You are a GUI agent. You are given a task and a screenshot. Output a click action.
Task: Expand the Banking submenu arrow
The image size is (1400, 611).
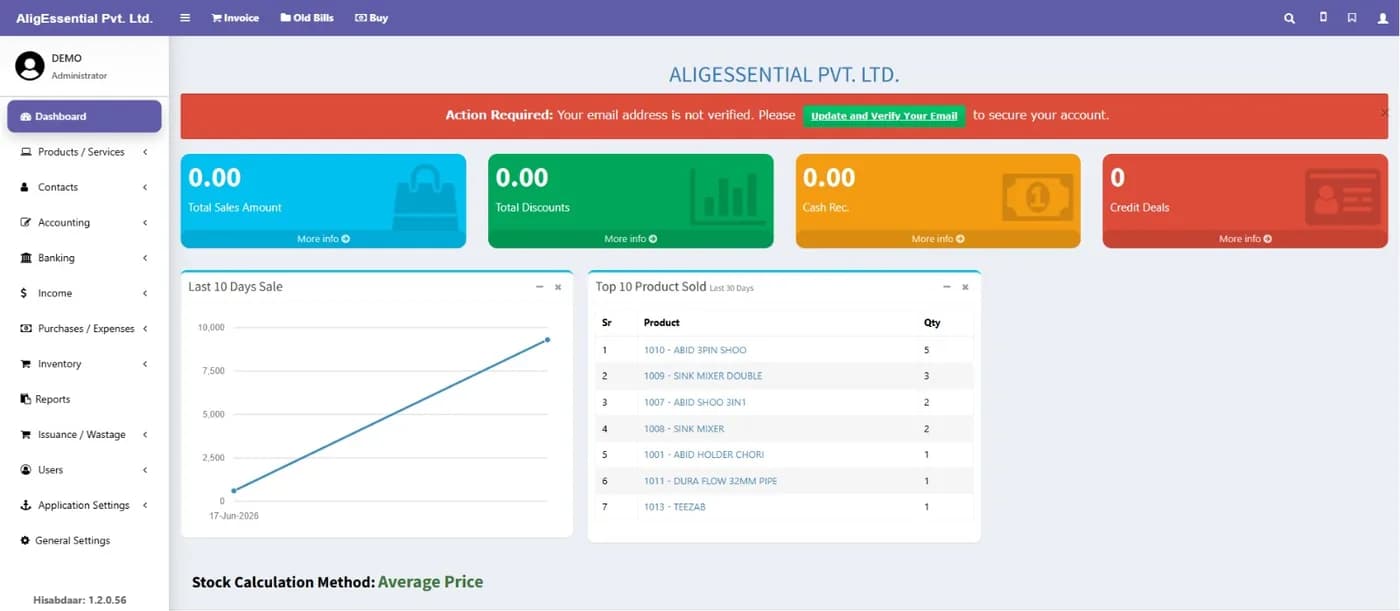145,258
